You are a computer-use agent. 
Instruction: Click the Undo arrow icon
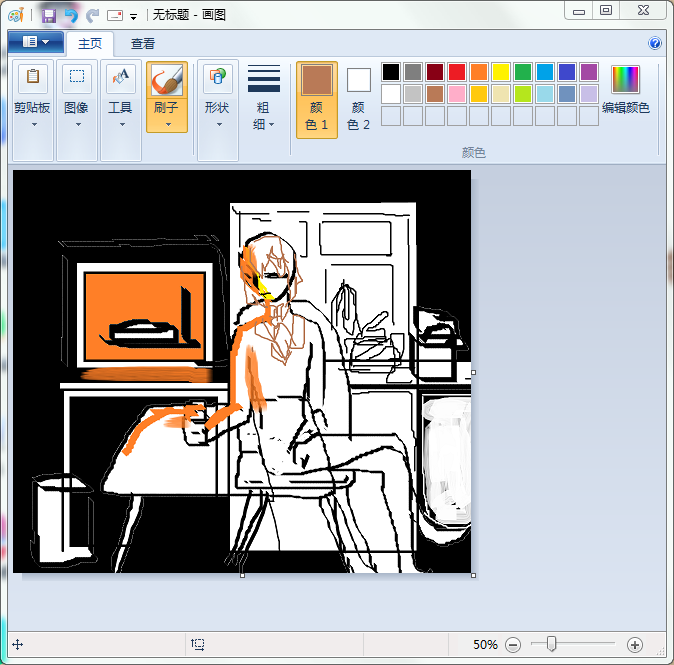tap(71, 15)
